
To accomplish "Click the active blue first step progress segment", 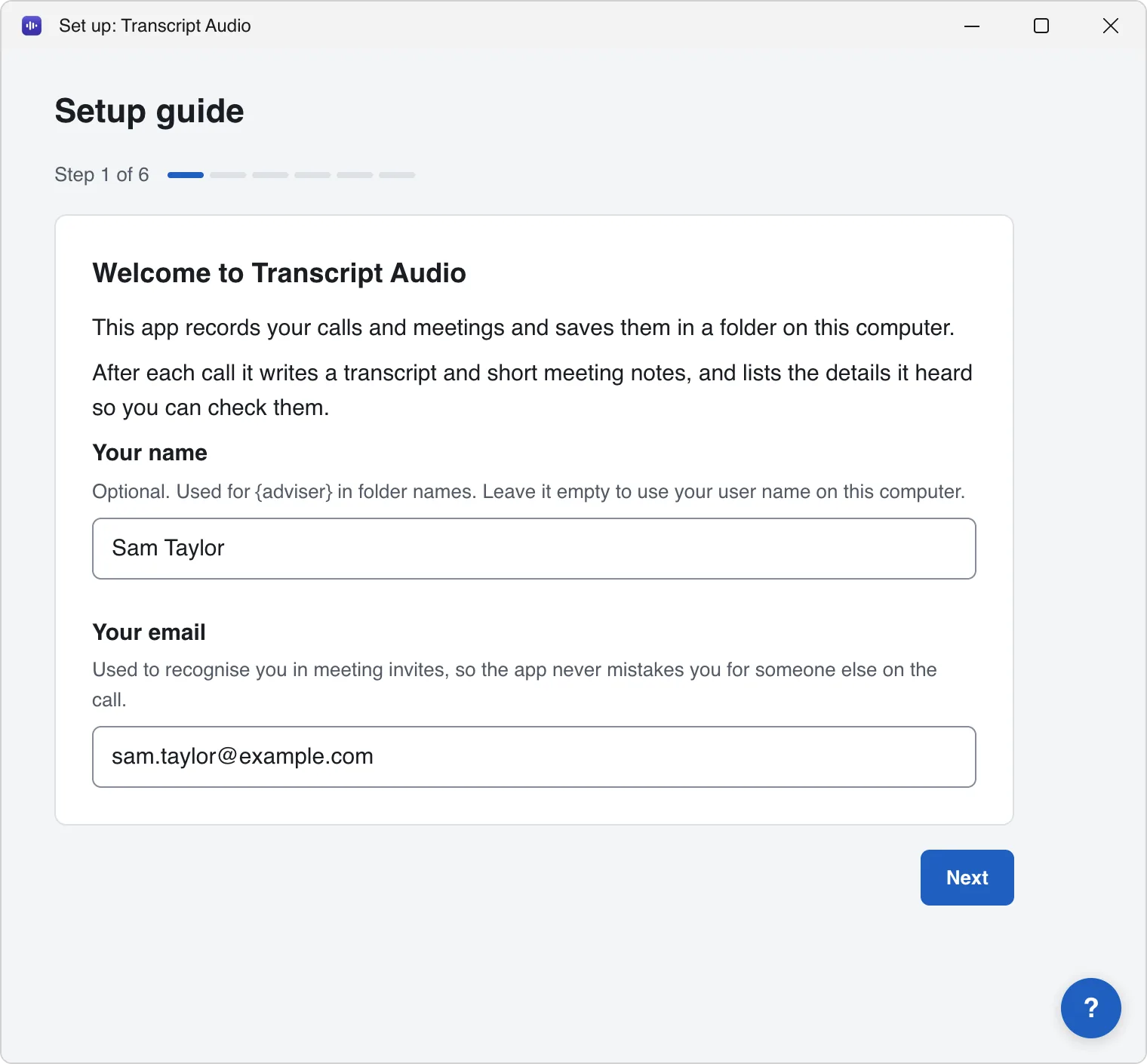I will point(186,175).
